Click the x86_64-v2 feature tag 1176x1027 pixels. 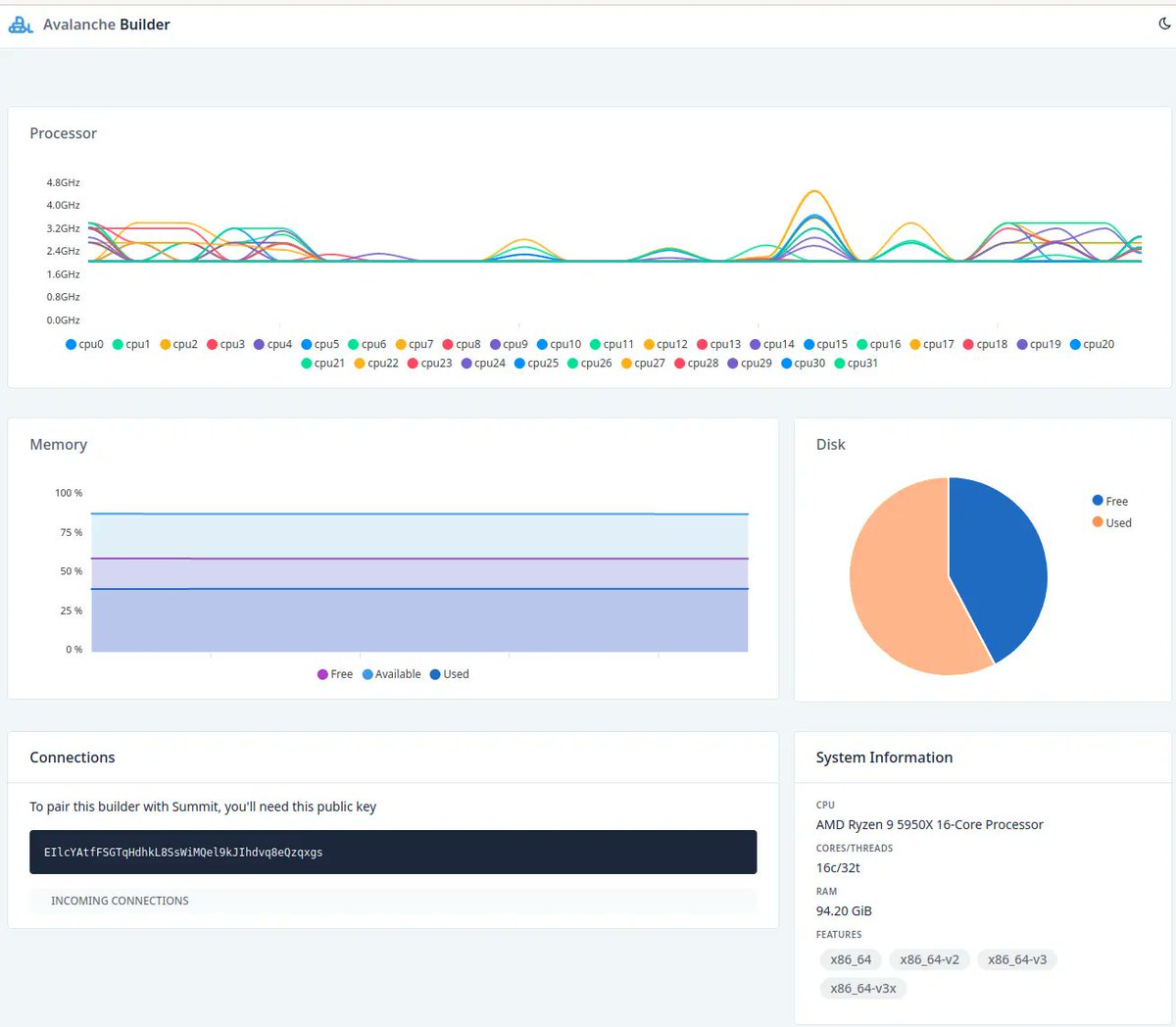coord(929,959)
